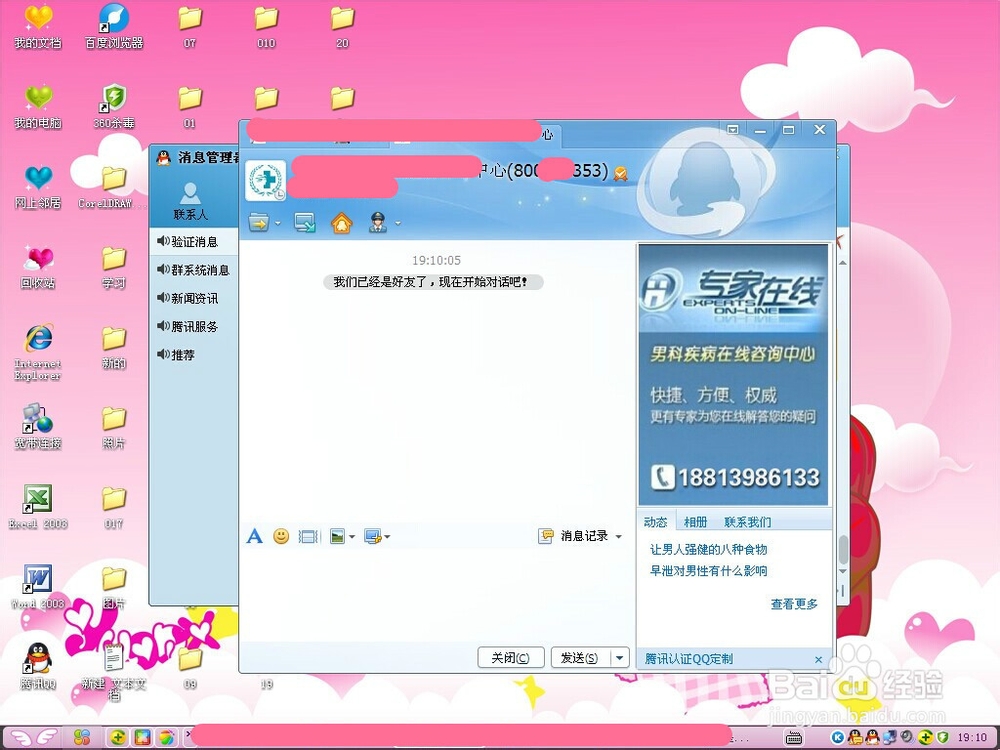1000x750 pixels.
Task: Open the orange QQ home page icon
Action: (342, 223)
